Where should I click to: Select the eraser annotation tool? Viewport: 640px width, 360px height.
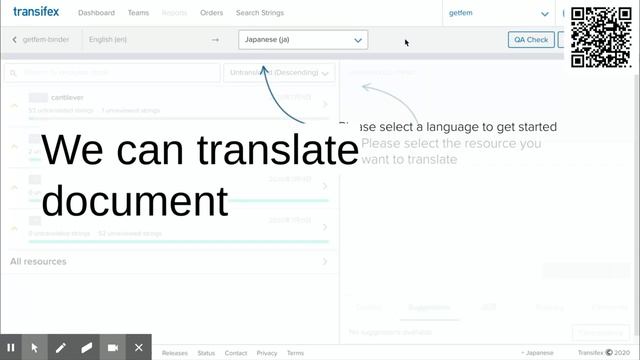pyautogui.click(x=87, y=347)
